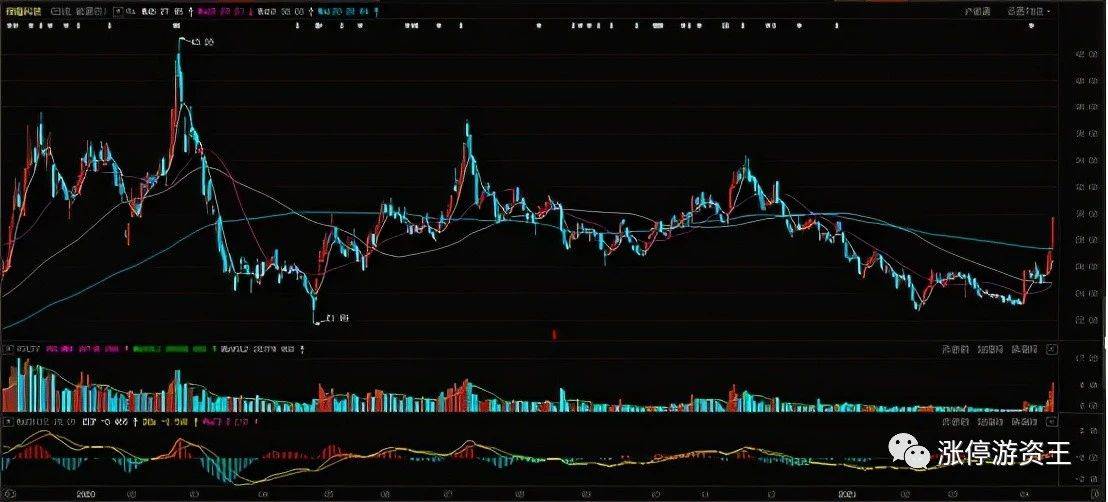This screenshot has height=502, width=1108.
Task: Click third right-side button in MACD panel header
Action: point(1025,422)
